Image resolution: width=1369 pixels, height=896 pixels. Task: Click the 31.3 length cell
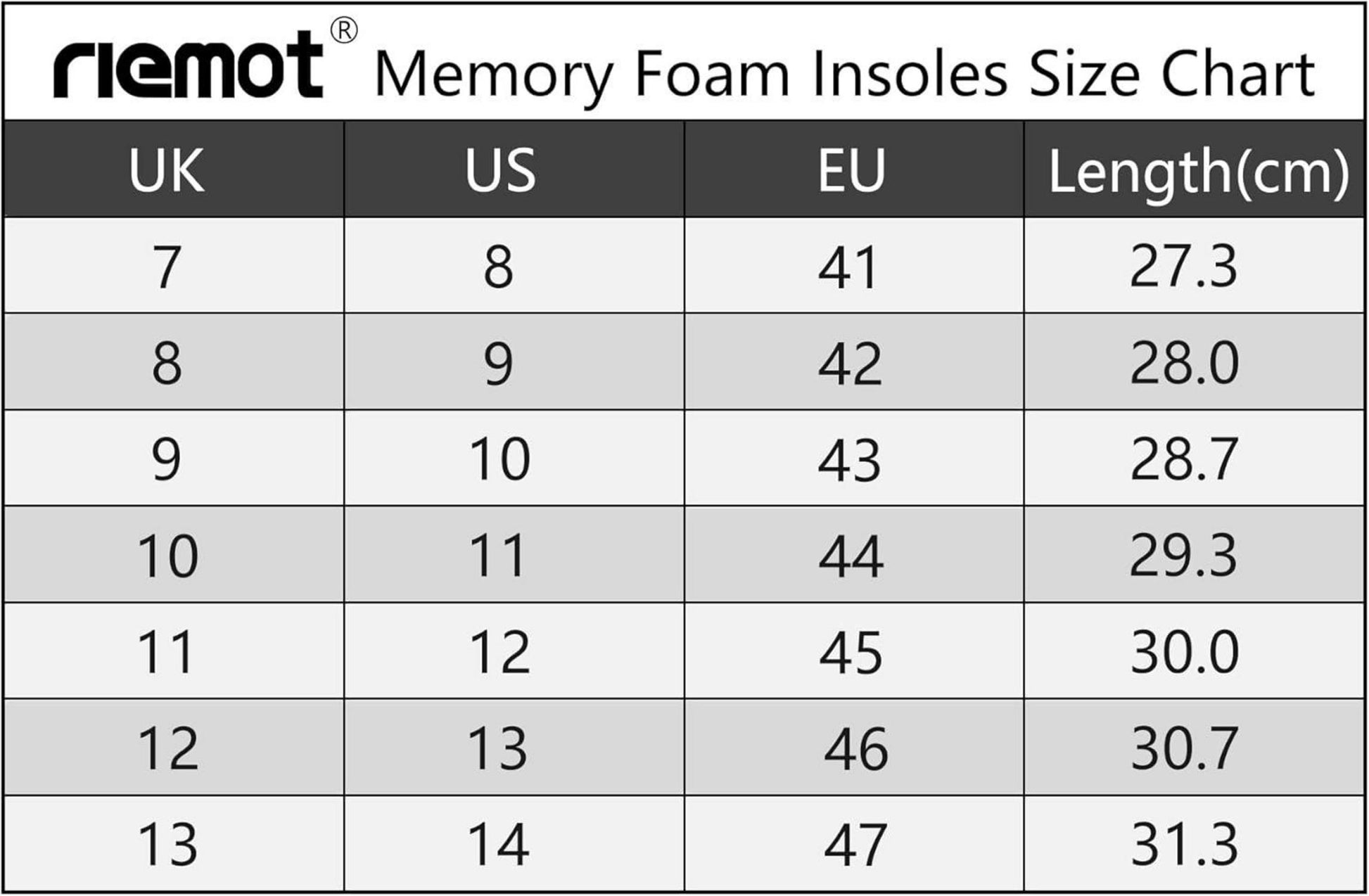(1185, 845)
